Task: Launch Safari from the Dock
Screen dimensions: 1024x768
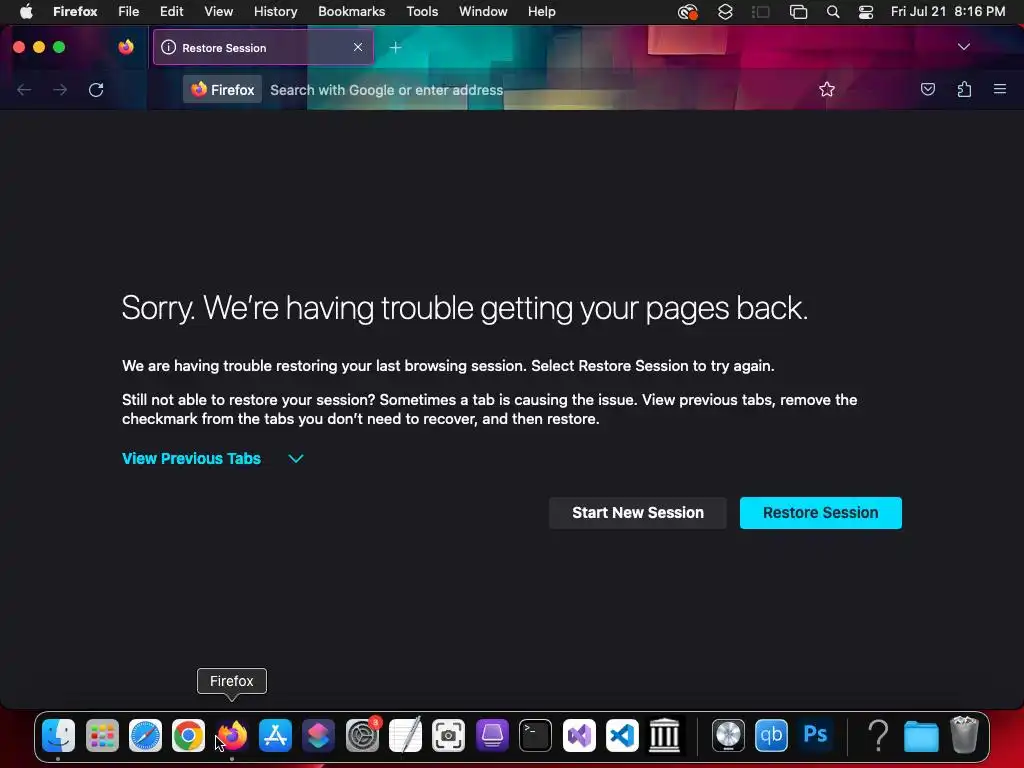Action: 145,735
